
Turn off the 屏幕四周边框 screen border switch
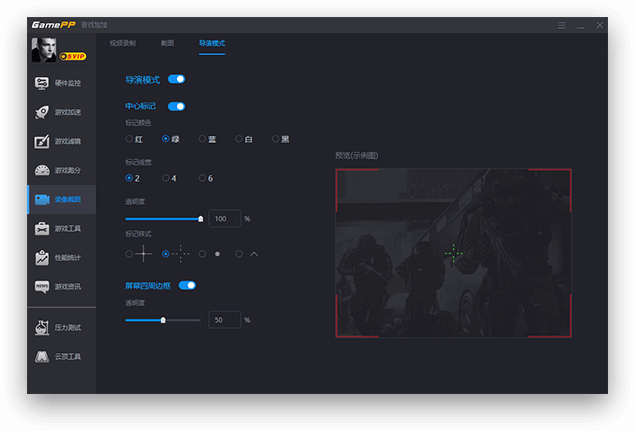click(x=187, y=285)
